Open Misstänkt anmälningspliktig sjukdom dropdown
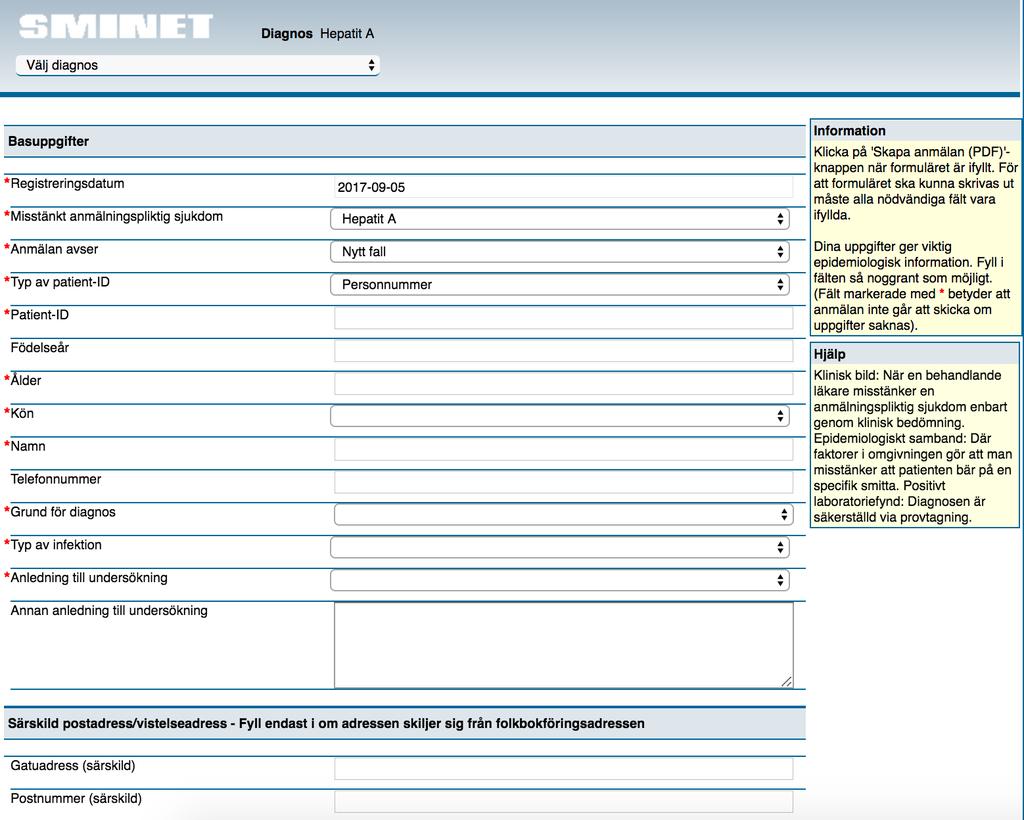Screen dimensions: 1024x820 (560, 219)
